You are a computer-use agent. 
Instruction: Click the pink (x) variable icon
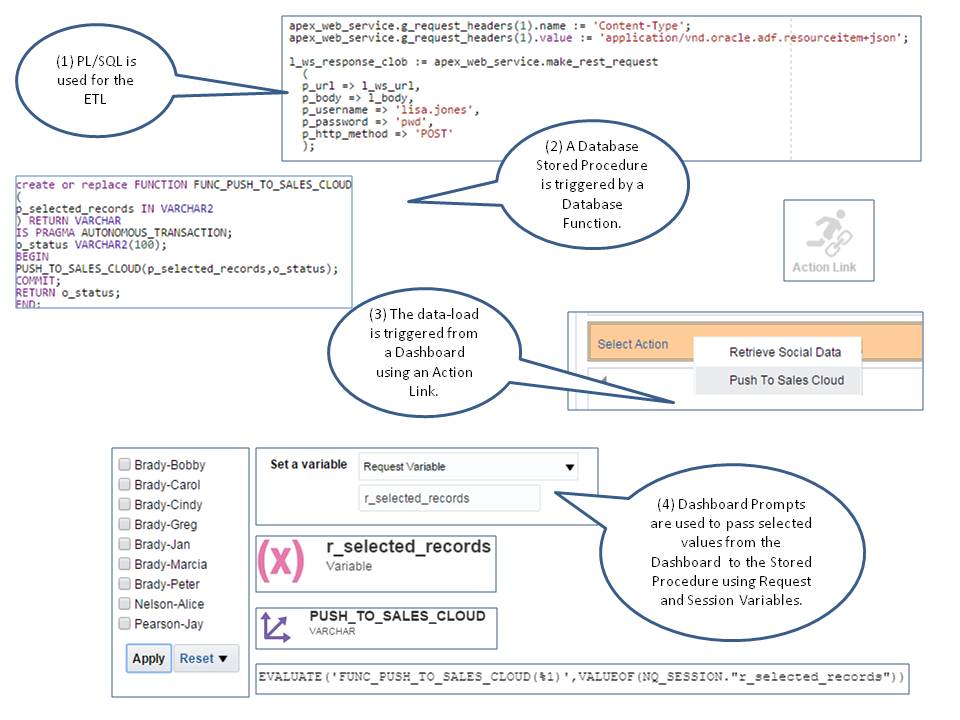pos(281,561)
